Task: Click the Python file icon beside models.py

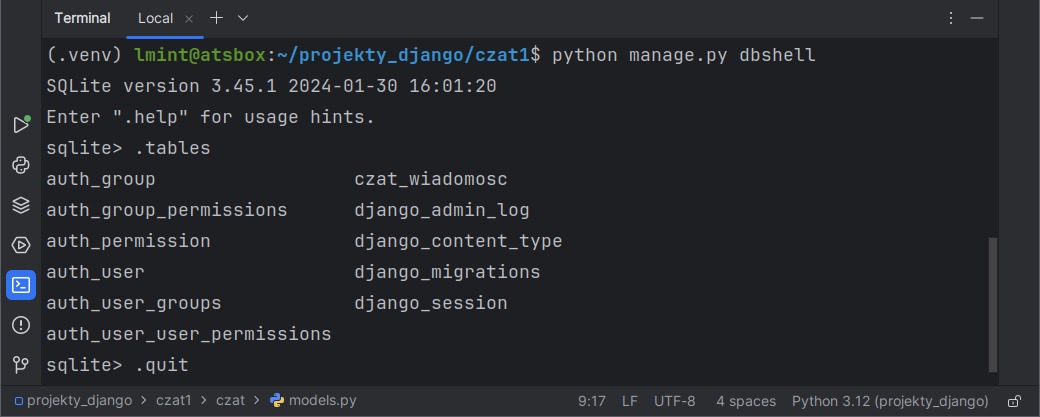Action: [x=277, y=400]
